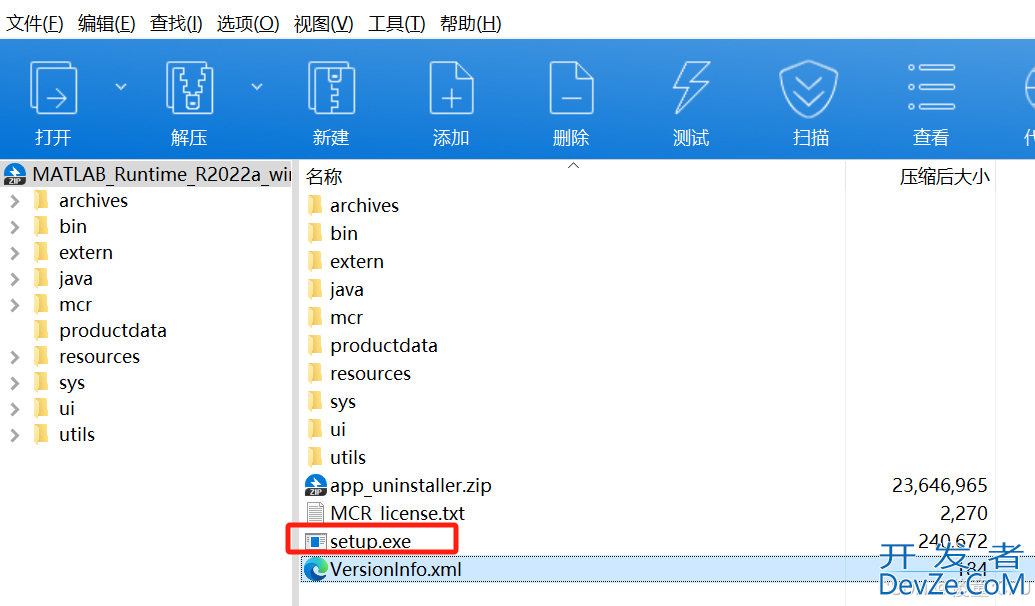This screenshot has width=1035, height=606.
Task: Click size value 23,646,965
Action: (x=939, y=486)
